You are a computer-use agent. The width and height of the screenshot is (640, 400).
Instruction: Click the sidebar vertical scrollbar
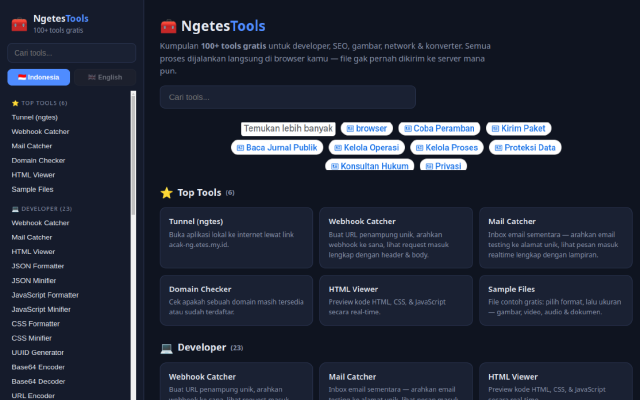point(133,245)
